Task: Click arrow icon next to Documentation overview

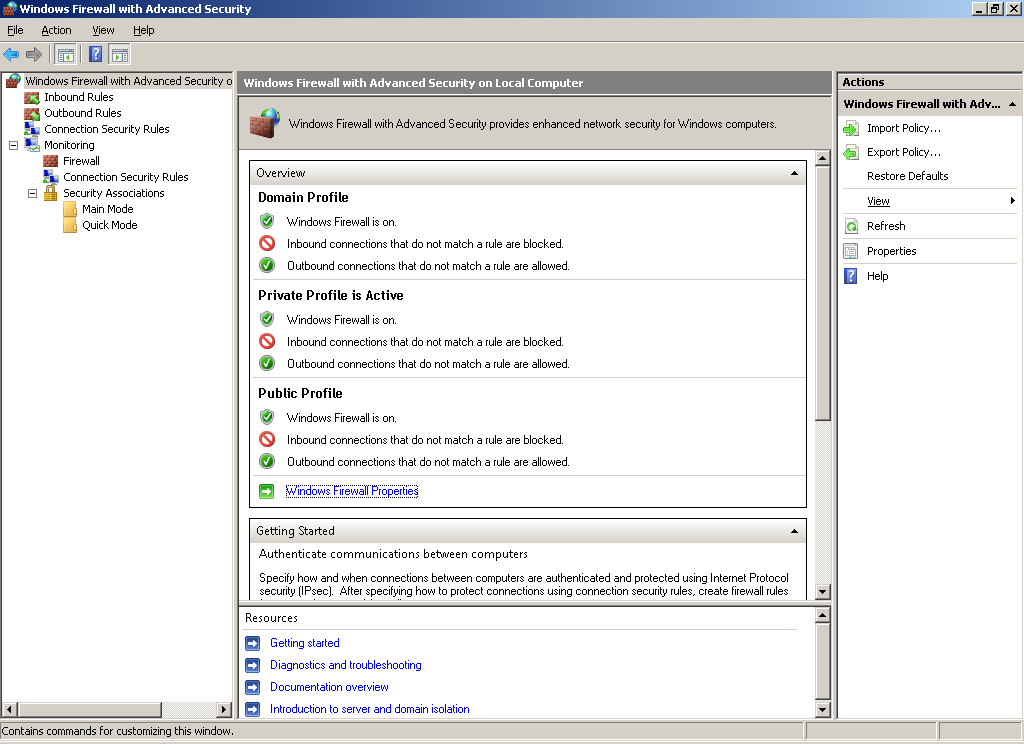Action: pos(253,688)
